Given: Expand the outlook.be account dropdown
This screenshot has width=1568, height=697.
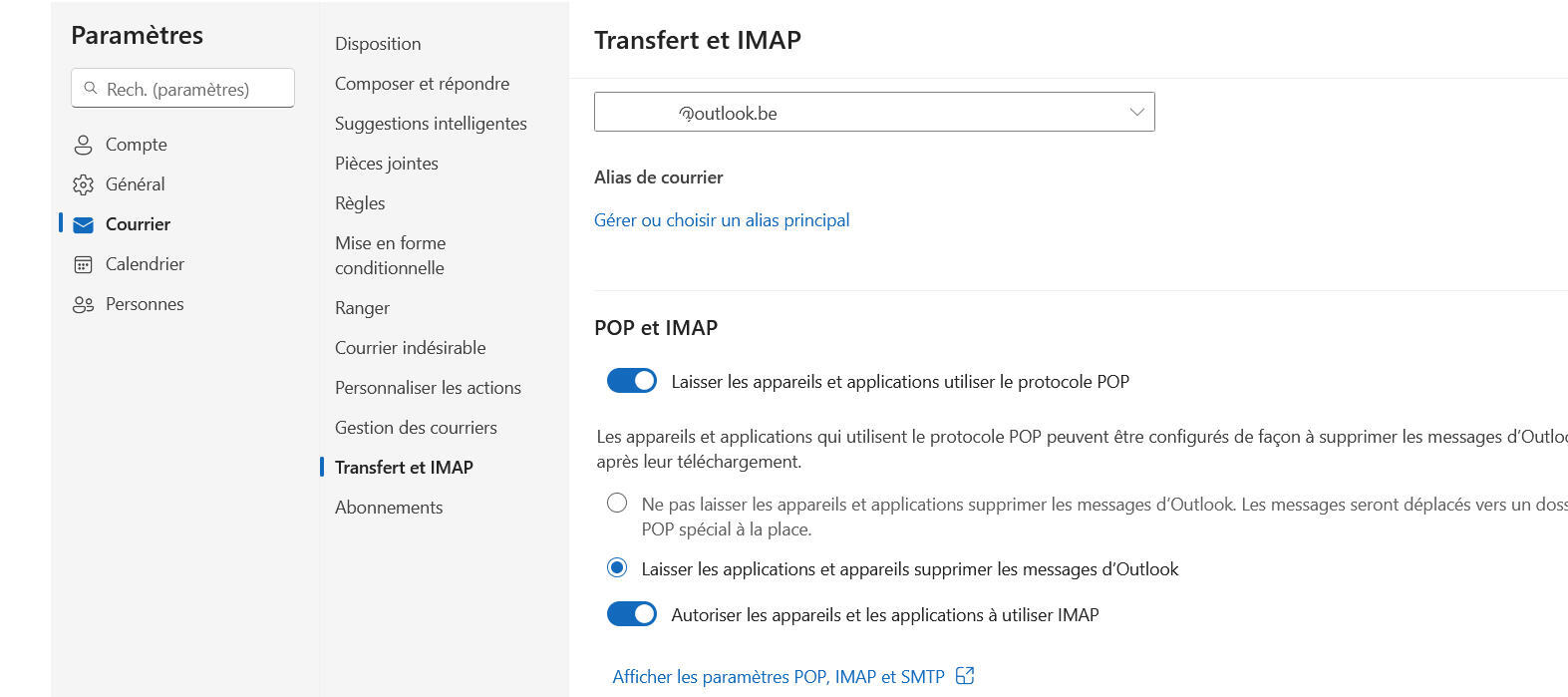Looking at the screenshot, I should [1135, 112].
